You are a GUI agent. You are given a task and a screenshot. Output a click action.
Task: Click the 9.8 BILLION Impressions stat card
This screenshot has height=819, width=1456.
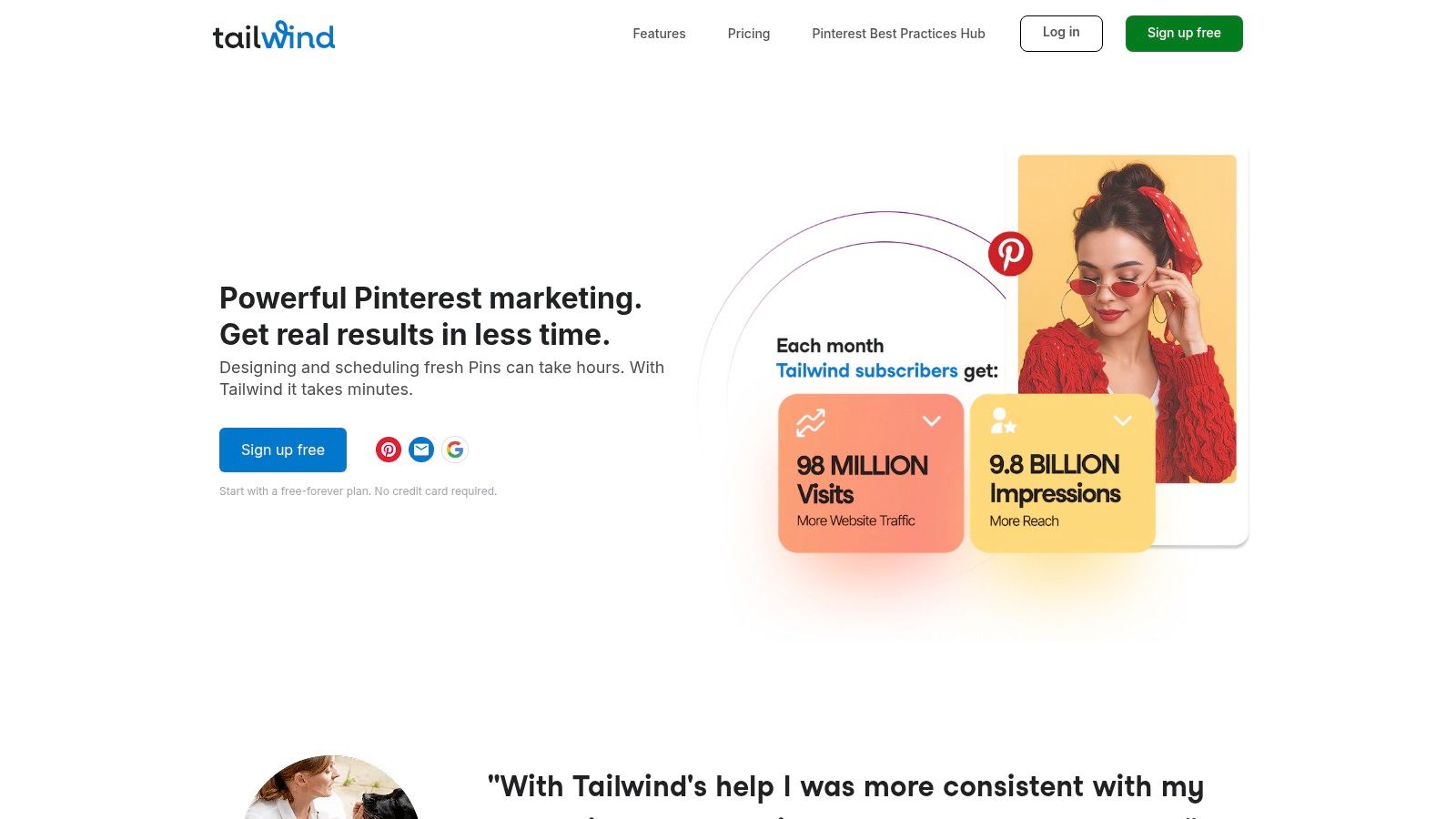tap(1062, 473)
